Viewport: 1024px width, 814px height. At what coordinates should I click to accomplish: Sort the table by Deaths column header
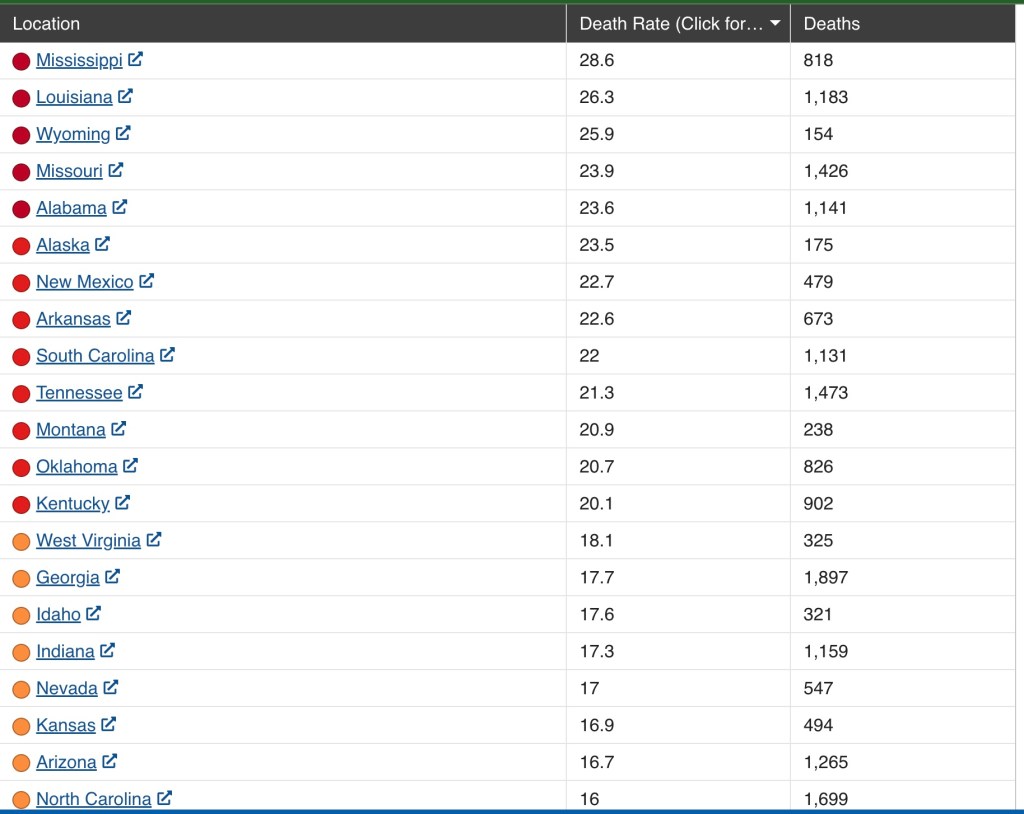click(831, 24)
